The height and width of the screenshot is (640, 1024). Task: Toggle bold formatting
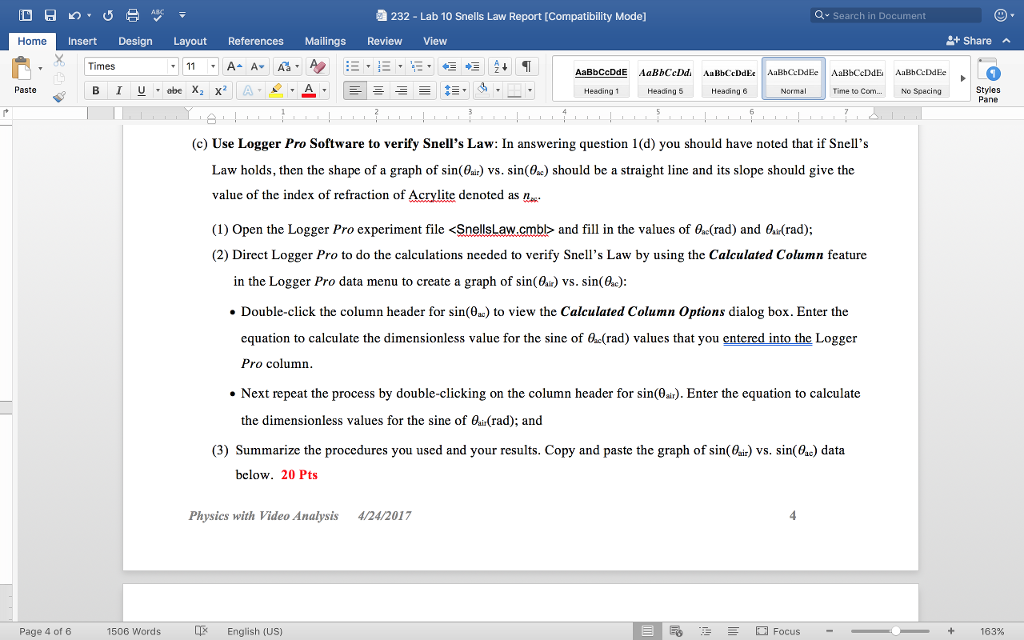pos(95,90)
